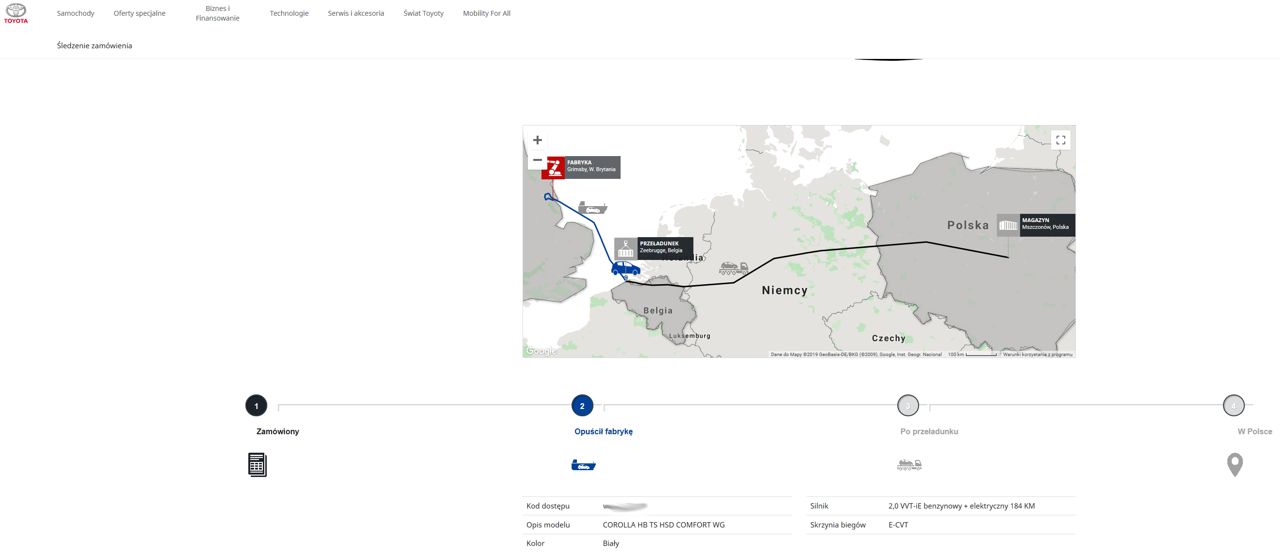Open the Samochody menu
The height and width of the screenshot is (552, 1280).
[x=75, y=13]
